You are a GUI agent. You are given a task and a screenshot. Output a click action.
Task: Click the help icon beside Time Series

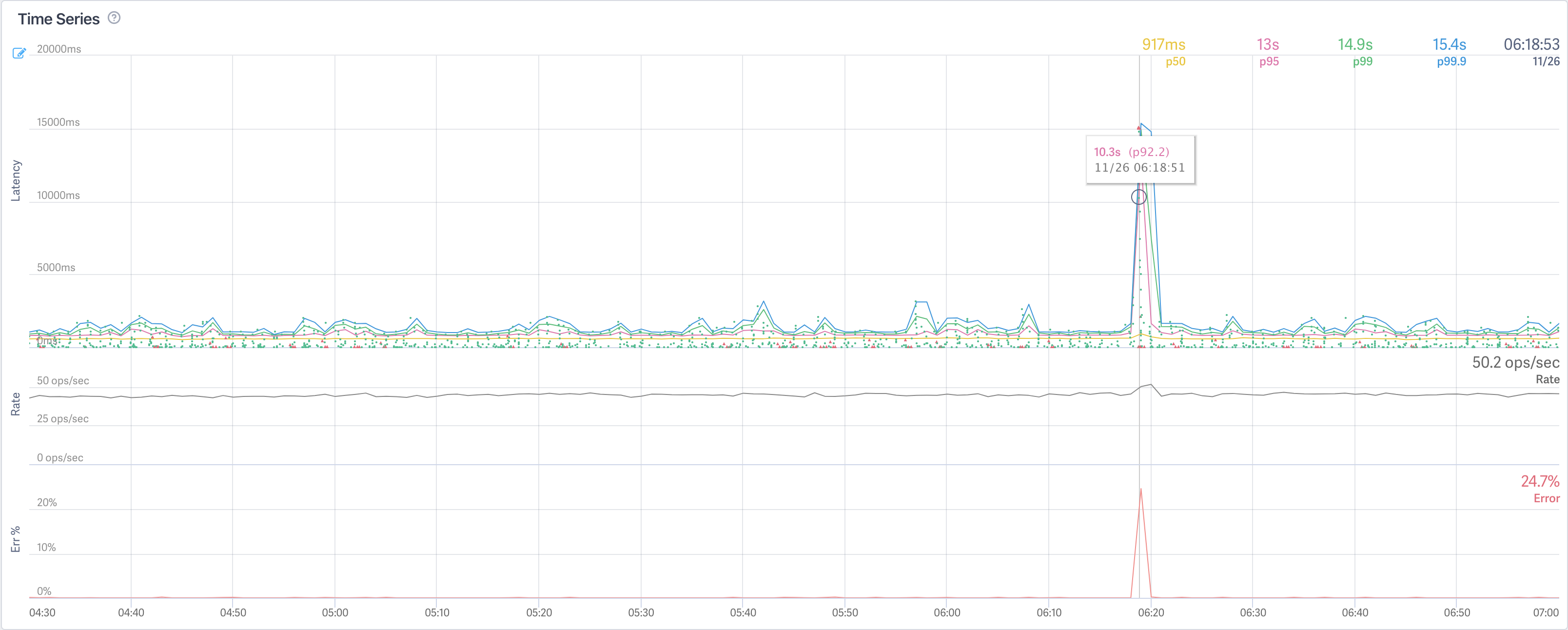(x=114, y=18)
